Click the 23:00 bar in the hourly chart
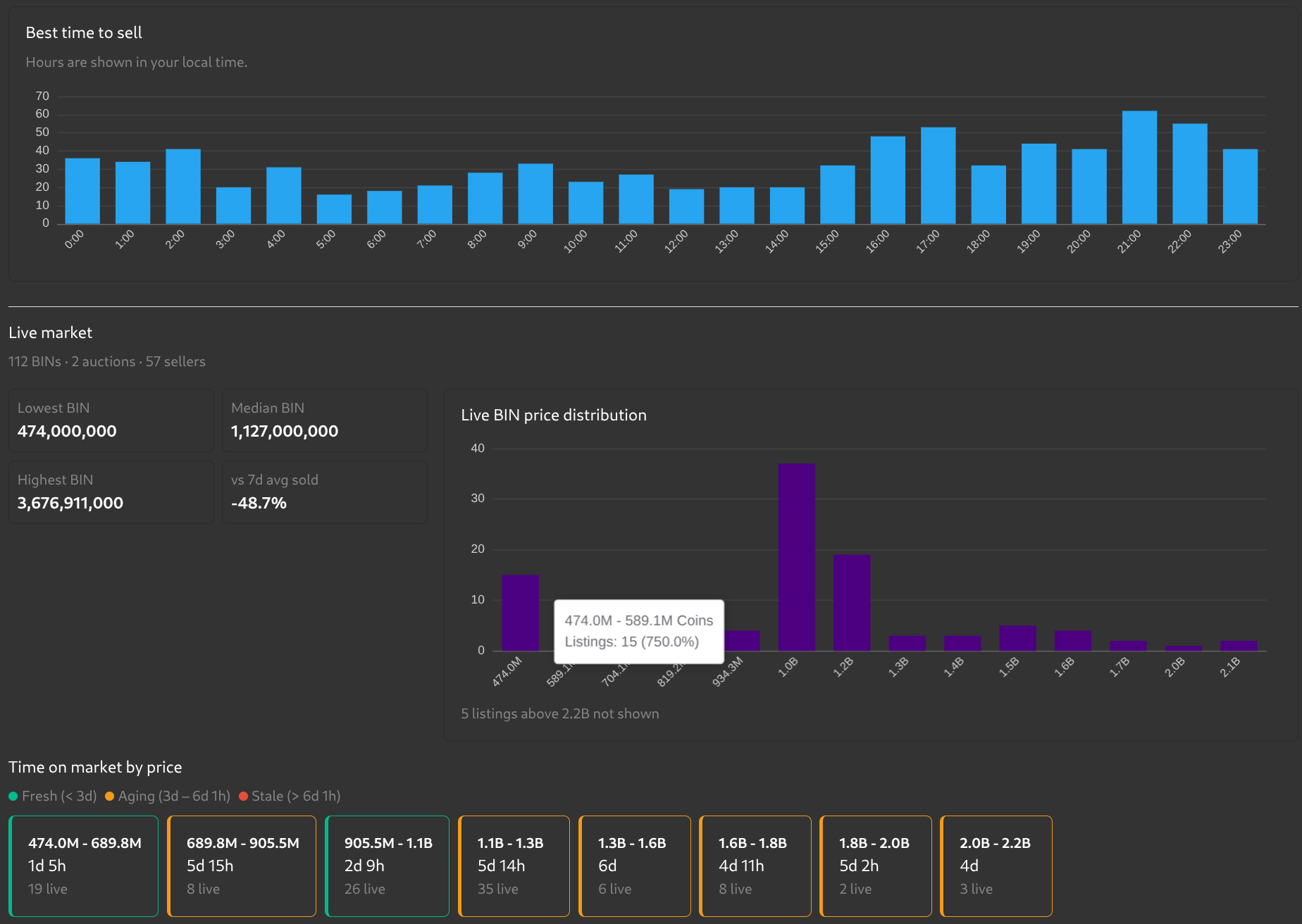This screenshot has width=1302, height=924. point(1240,187)
